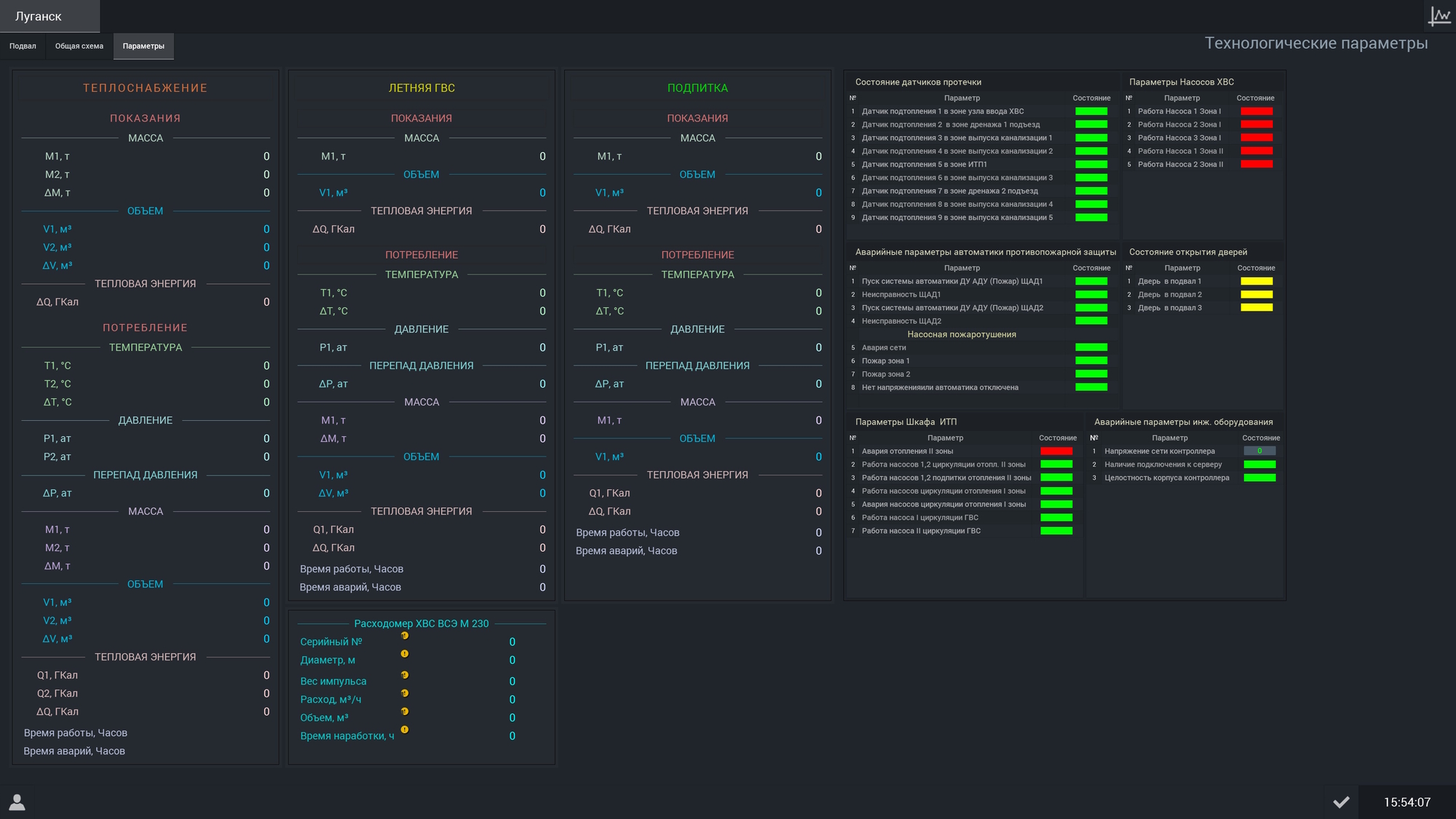Screen dimensions: 1456x819
Task: Click the user profile icon
Action: point(17,802)
